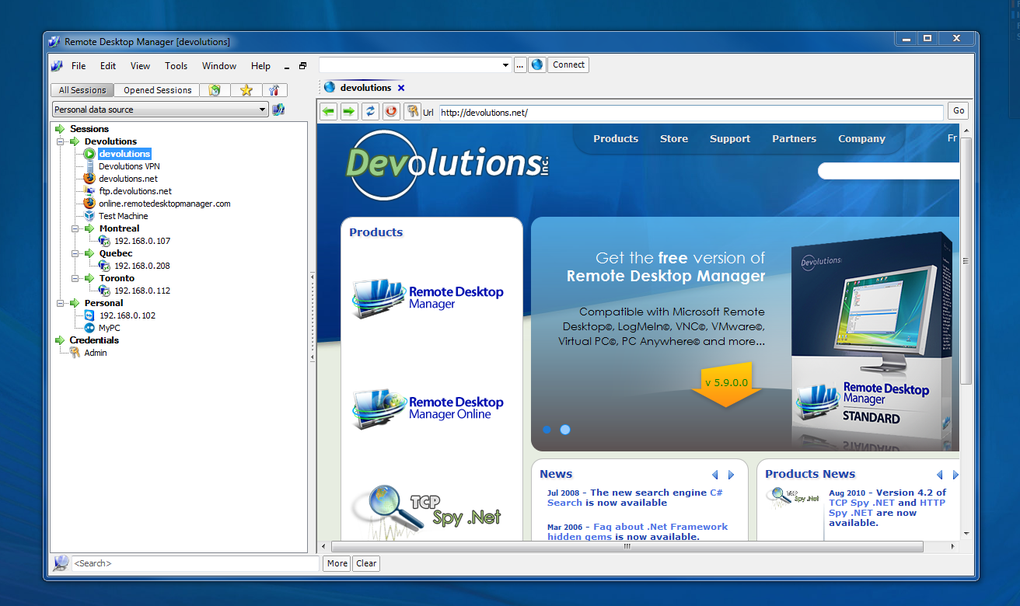Screen dimensions: 1020x606
Task: Click the Connect button
Action: click(x=568, y=64)
